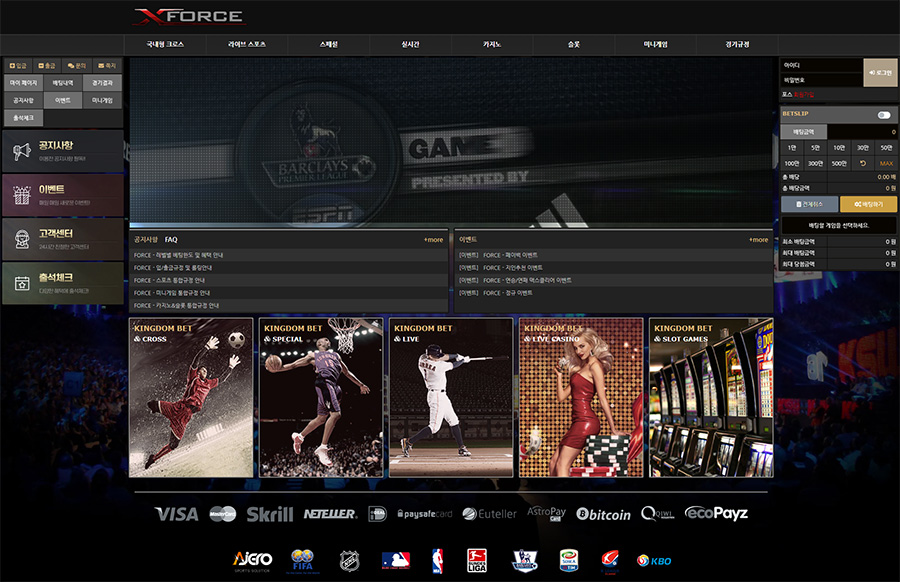Screen dimensions: 900x582
Task: Open the 슬롯 menu
Action: [574, 44]
